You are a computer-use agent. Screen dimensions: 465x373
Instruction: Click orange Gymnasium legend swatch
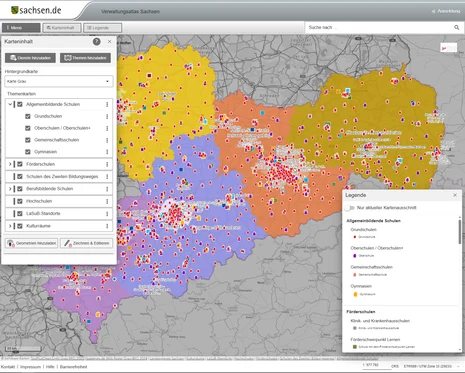[x=355, y=294]
